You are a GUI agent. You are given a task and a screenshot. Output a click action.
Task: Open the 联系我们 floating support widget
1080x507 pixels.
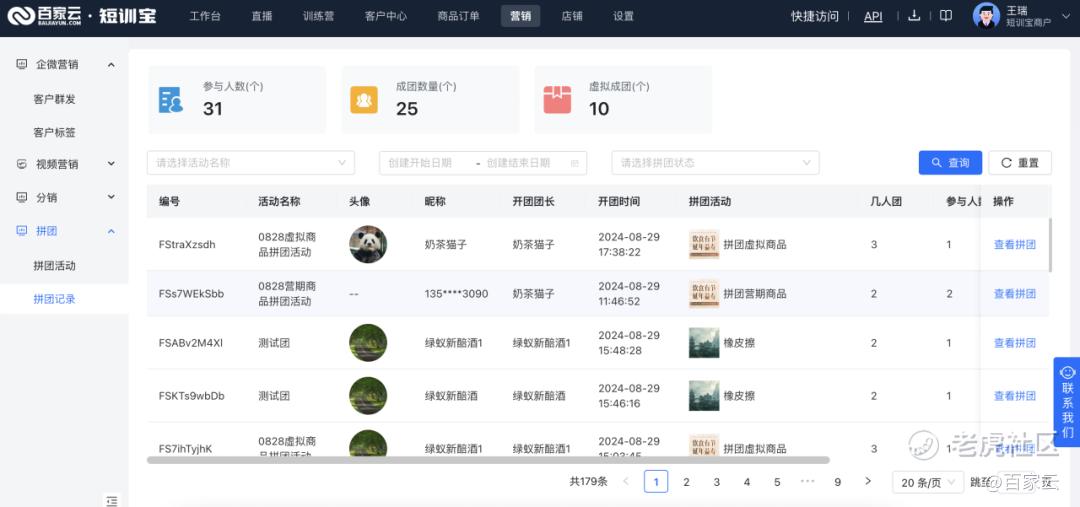pyautogui.click(x=1067, y=400)
